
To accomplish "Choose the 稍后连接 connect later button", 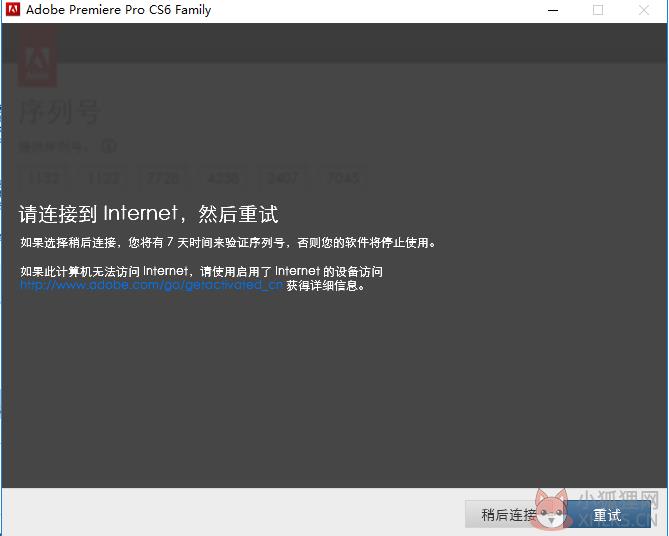I will point(508,515).
